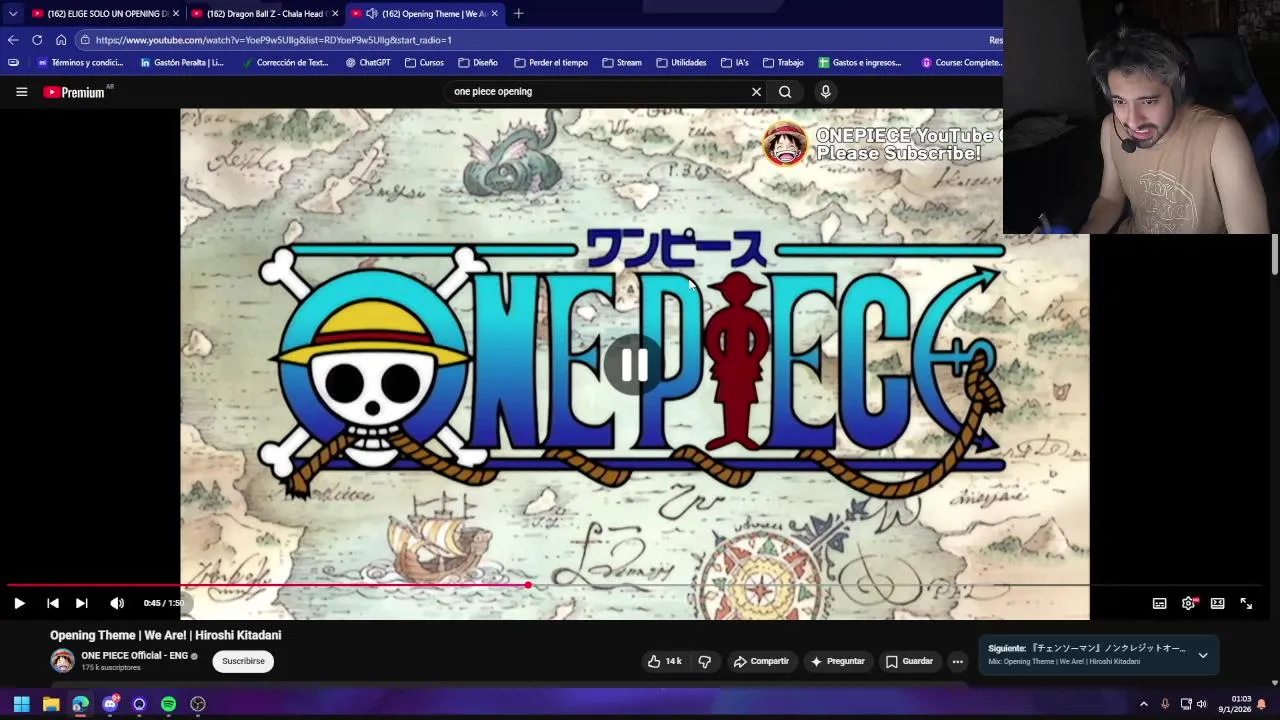Click the YouTube URL address bar
Screen dimensions: 1280x720
[540, 40]
